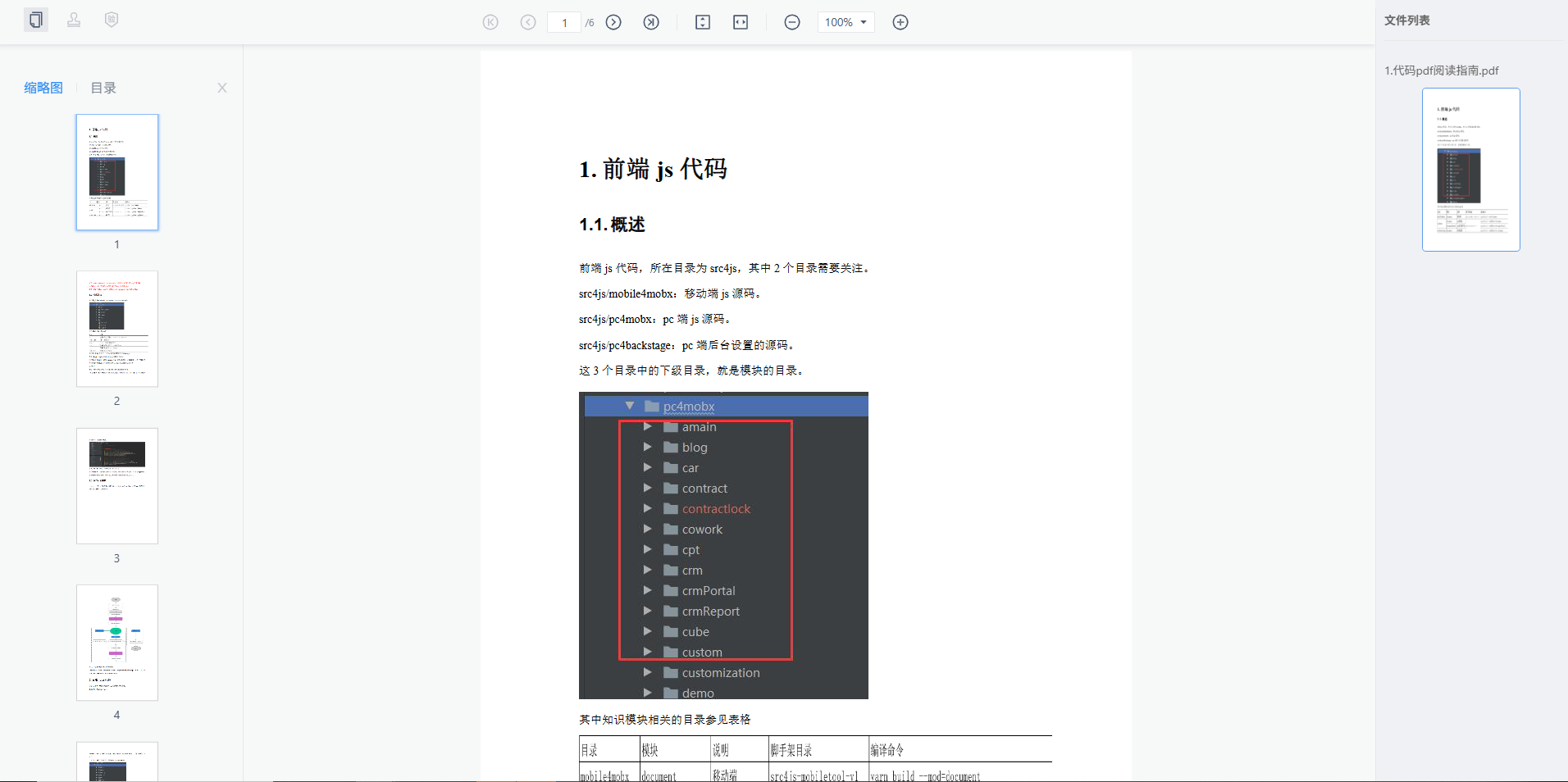Close the thumbnail sidebar panel
The image size is (1568, 782).
[222, 88]
